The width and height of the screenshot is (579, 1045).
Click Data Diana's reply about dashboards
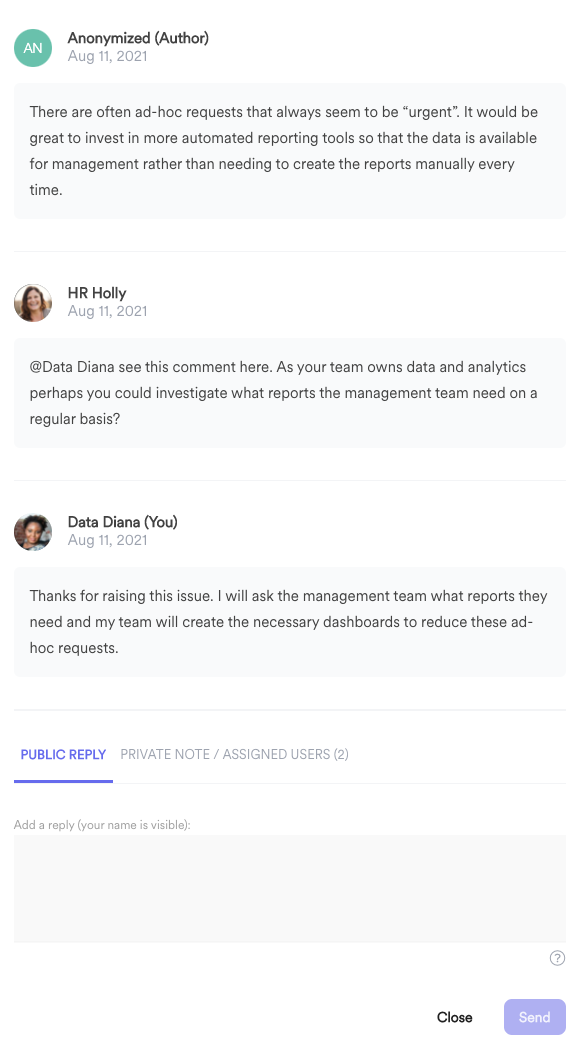(x=290, y=622)
